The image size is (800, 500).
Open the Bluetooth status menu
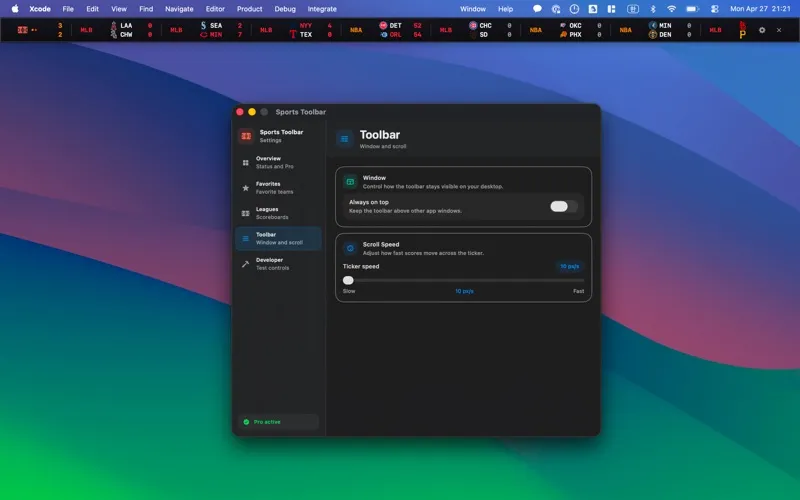(653, 9)
